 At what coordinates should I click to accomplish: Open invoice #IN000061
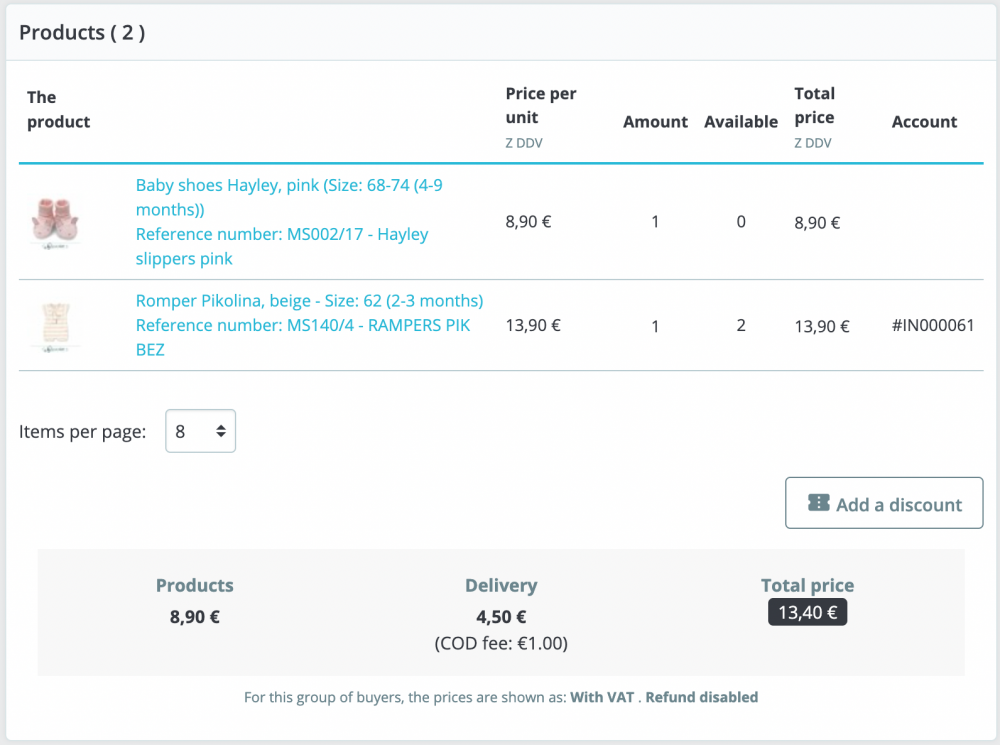point(932,325)
